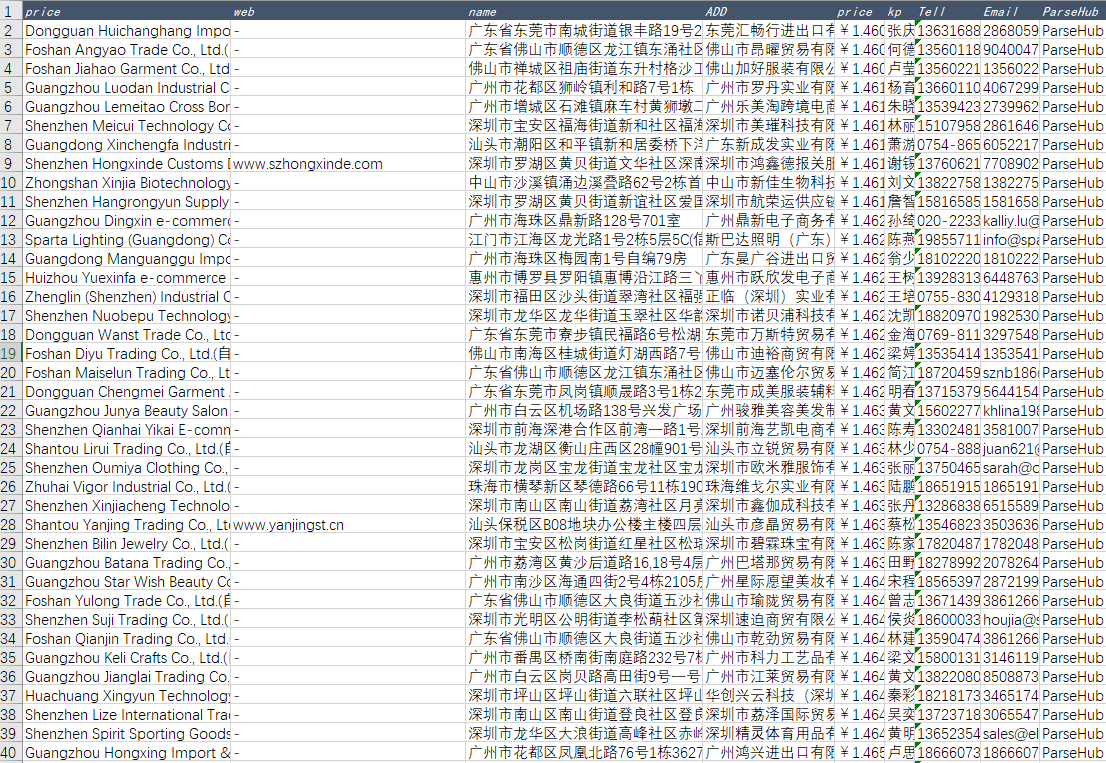Click Shenzhen Meicui Technology cell
The height and width of the screenshot is (763, 1106).
127,126
